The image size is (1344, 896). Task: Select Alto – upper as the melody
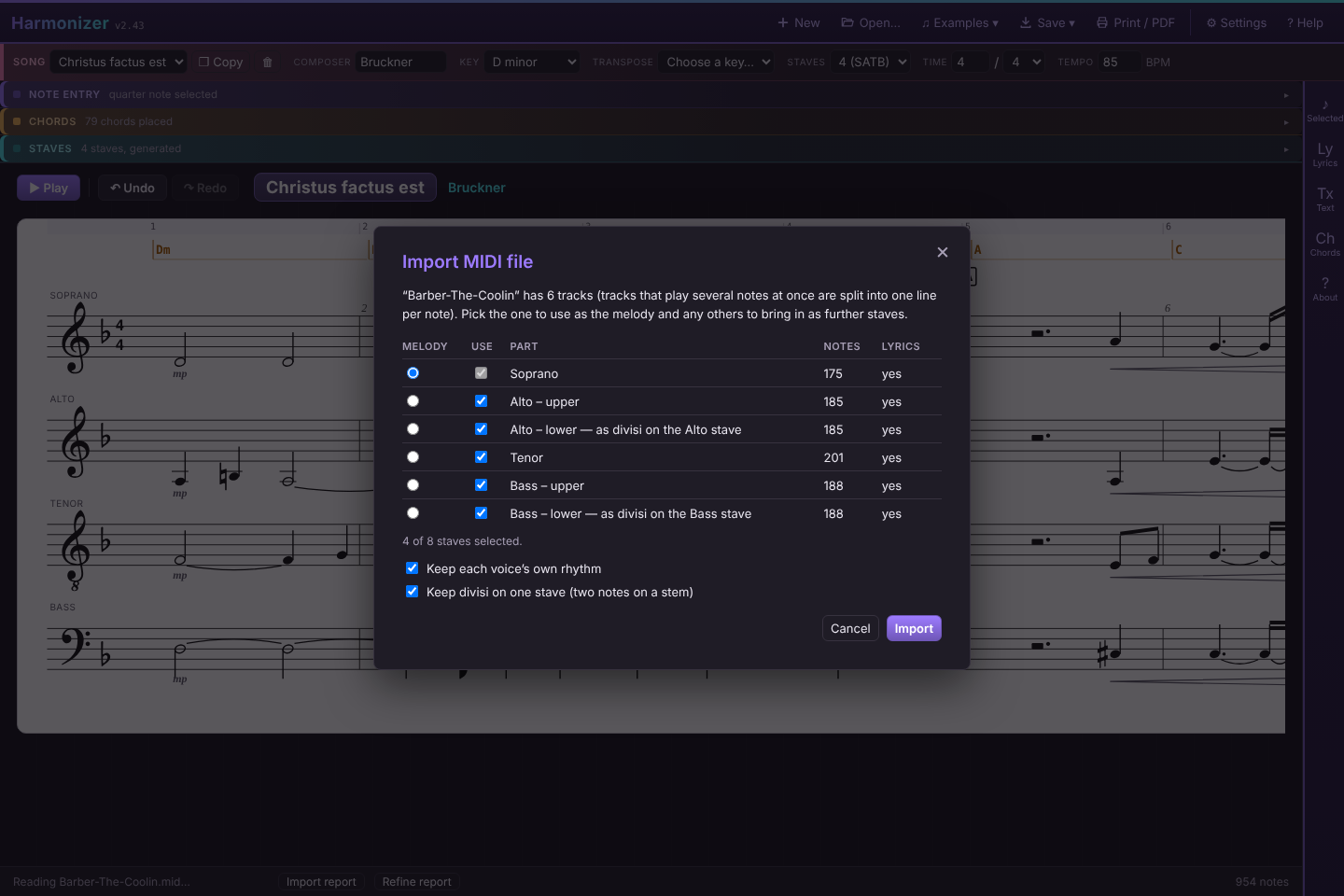click(x=413, y=401)
